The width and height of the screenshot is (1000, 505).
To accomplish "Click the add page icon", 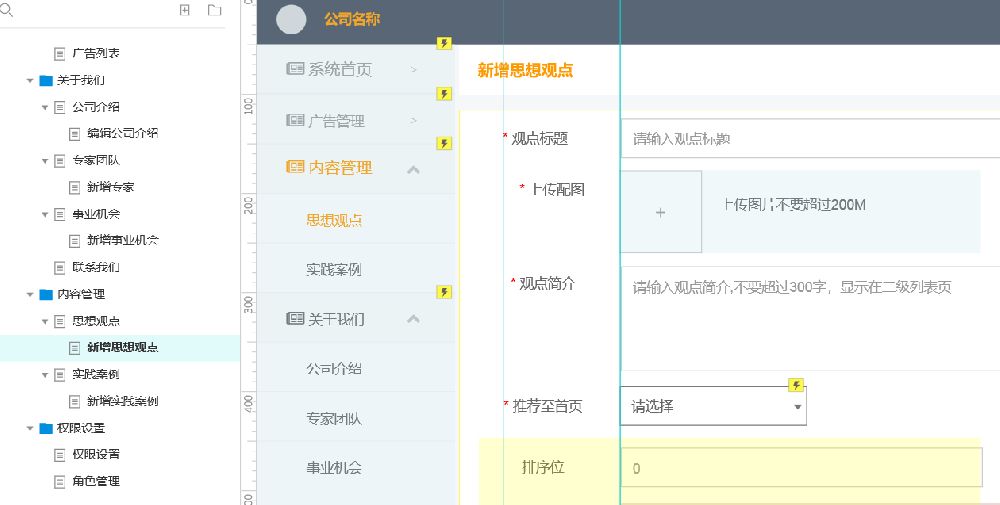I will point(185,10).
